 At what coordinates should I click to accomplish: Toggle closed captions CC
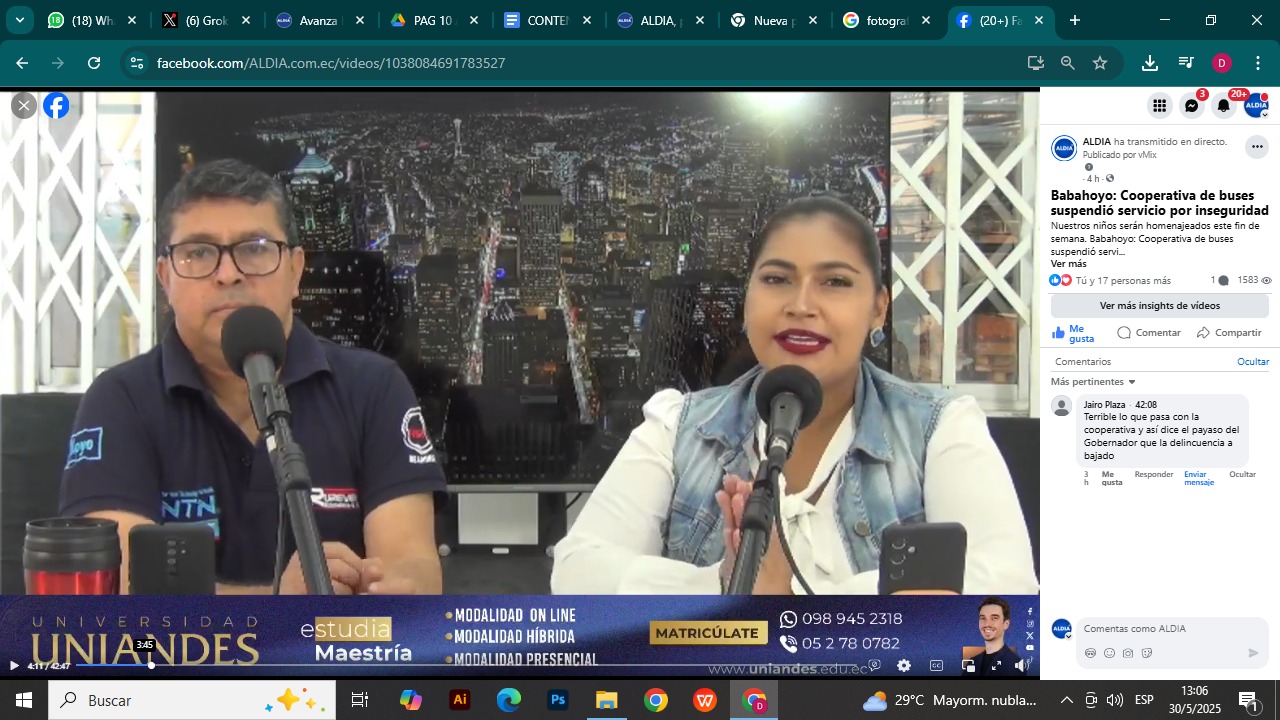click(x=936, y=665)
